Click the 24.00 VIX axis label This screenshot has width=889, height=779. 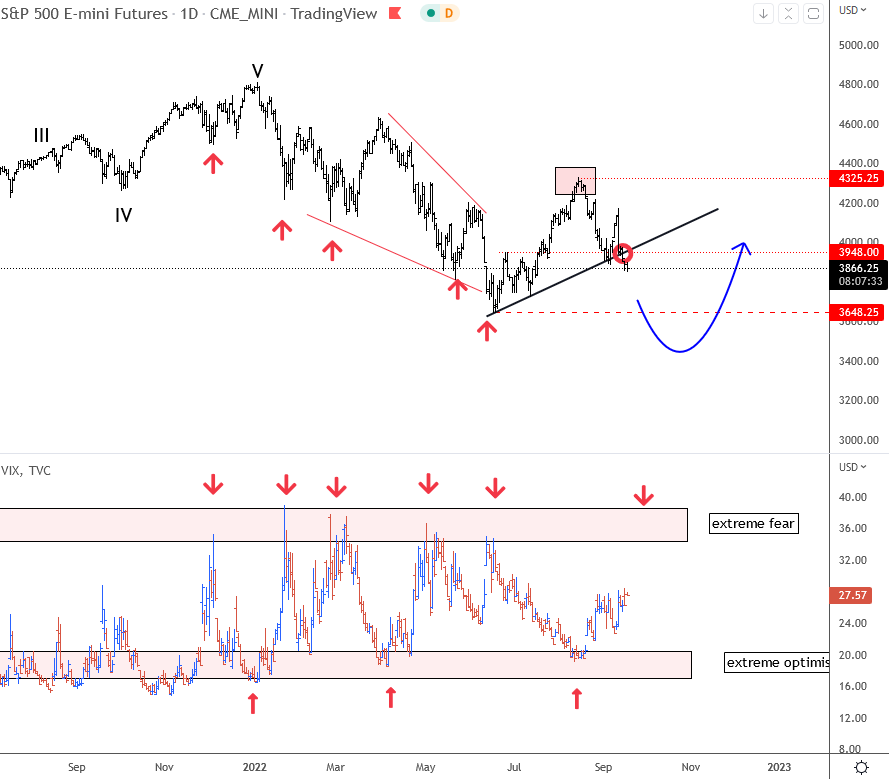(853, 623)
